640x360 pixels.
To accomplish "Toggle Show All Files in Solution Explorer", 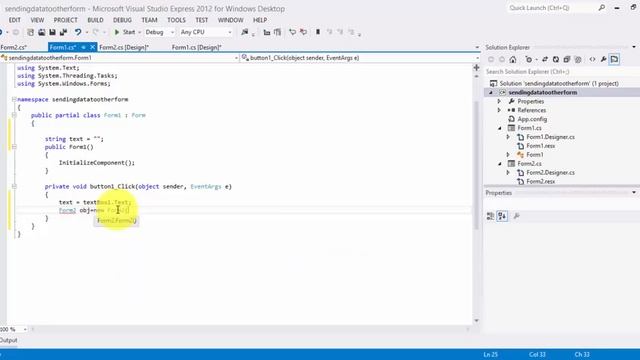I will 578,60.
